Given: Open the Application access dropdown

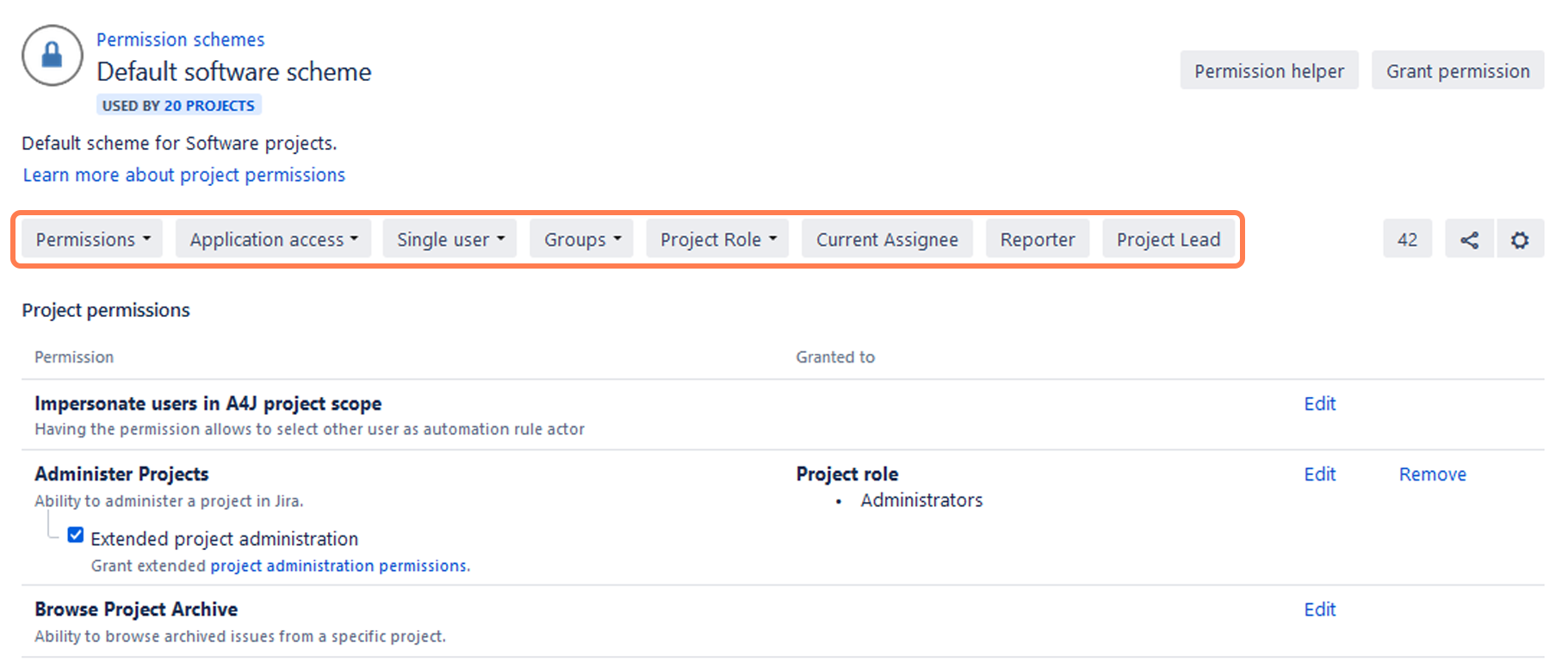Looking at the screenshot, I should 273,239.
